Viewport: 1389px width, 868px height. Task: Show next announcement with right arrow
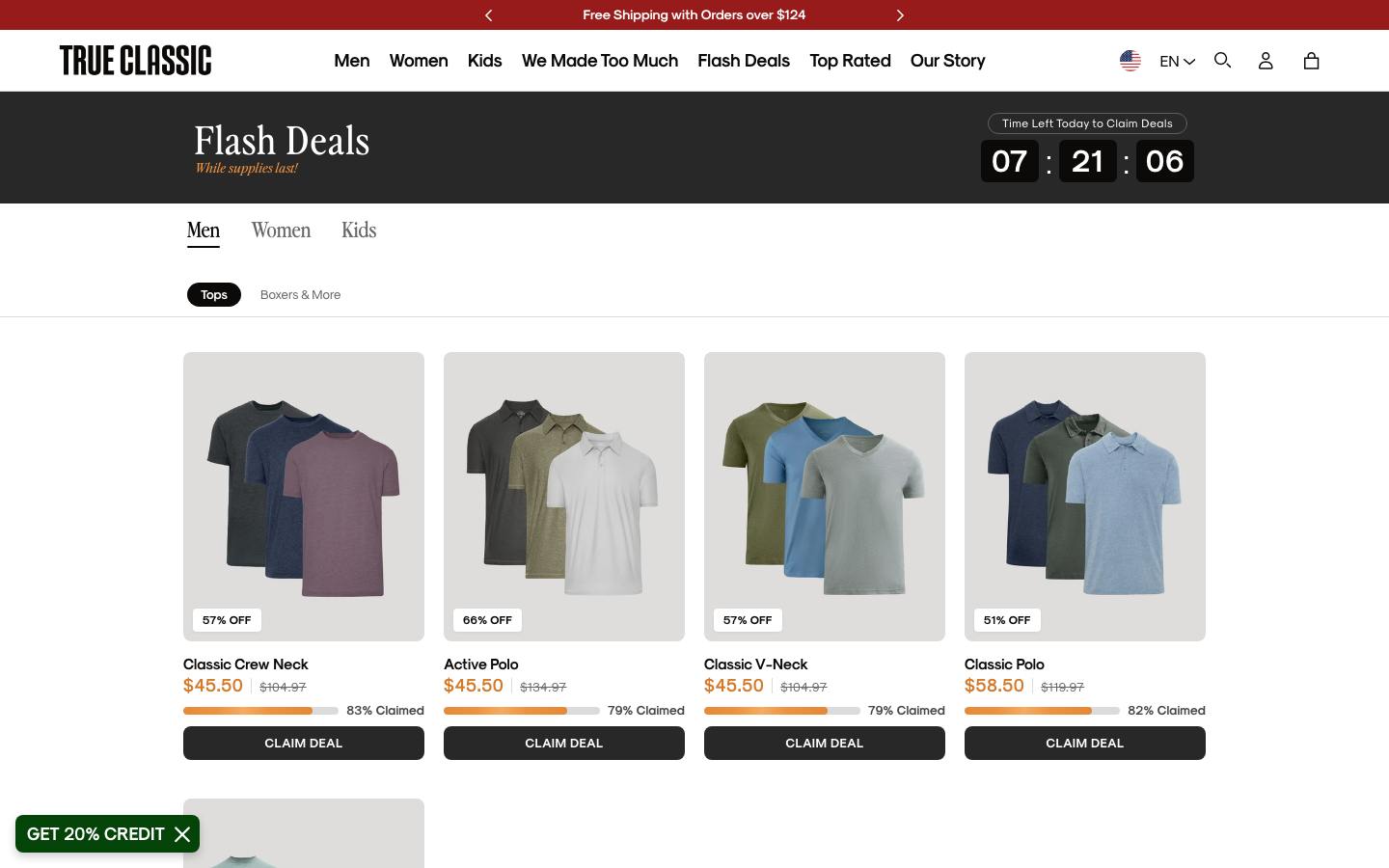point(900,15)
